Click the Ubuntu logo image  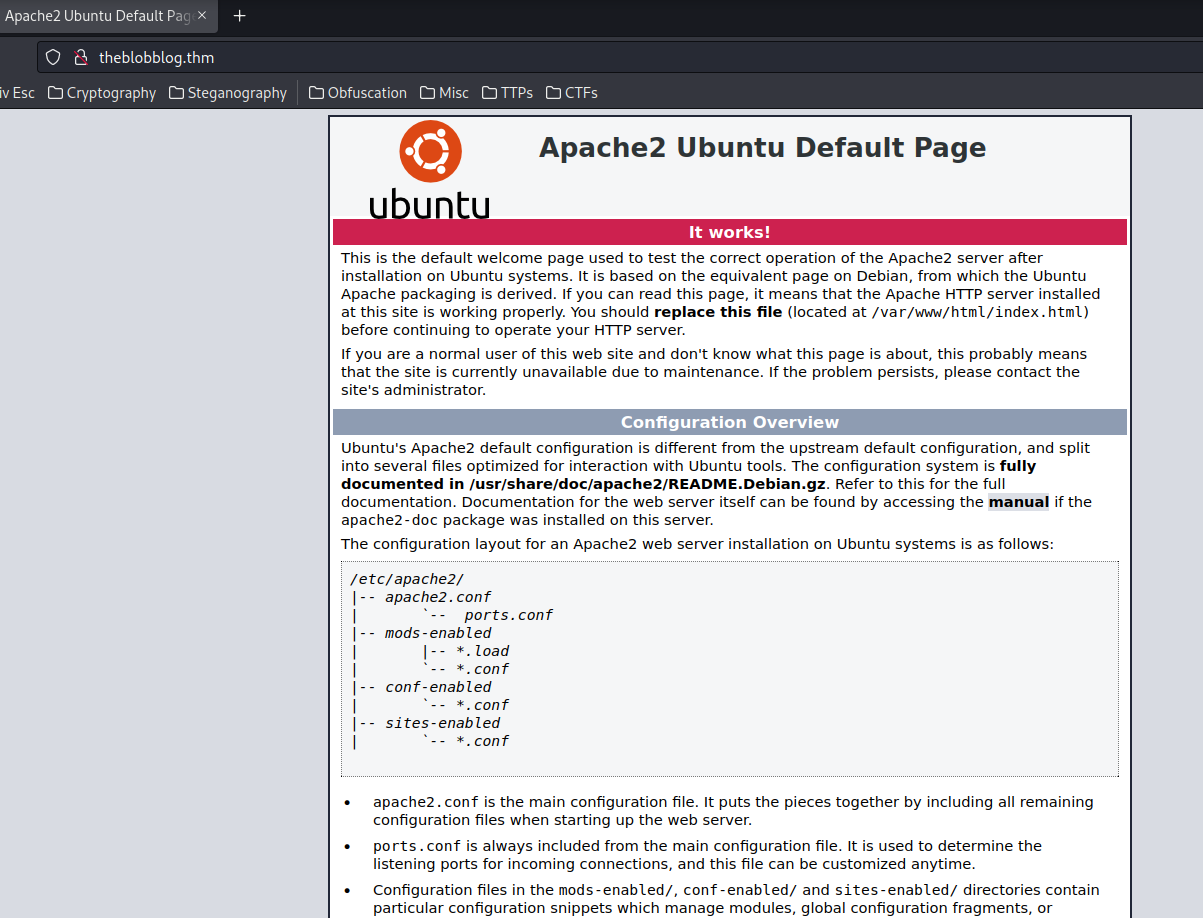click(430, 170)
